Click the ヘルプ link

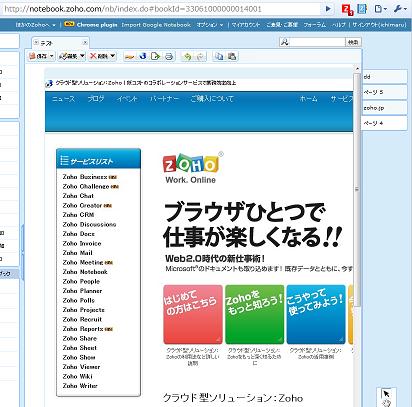pyautogui.click(x=339, y=25)
